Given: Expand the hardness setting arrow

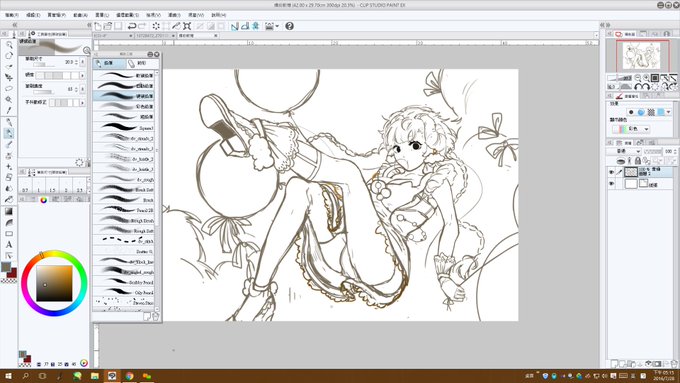Looking at the screenshot, I should pos(83,75).
